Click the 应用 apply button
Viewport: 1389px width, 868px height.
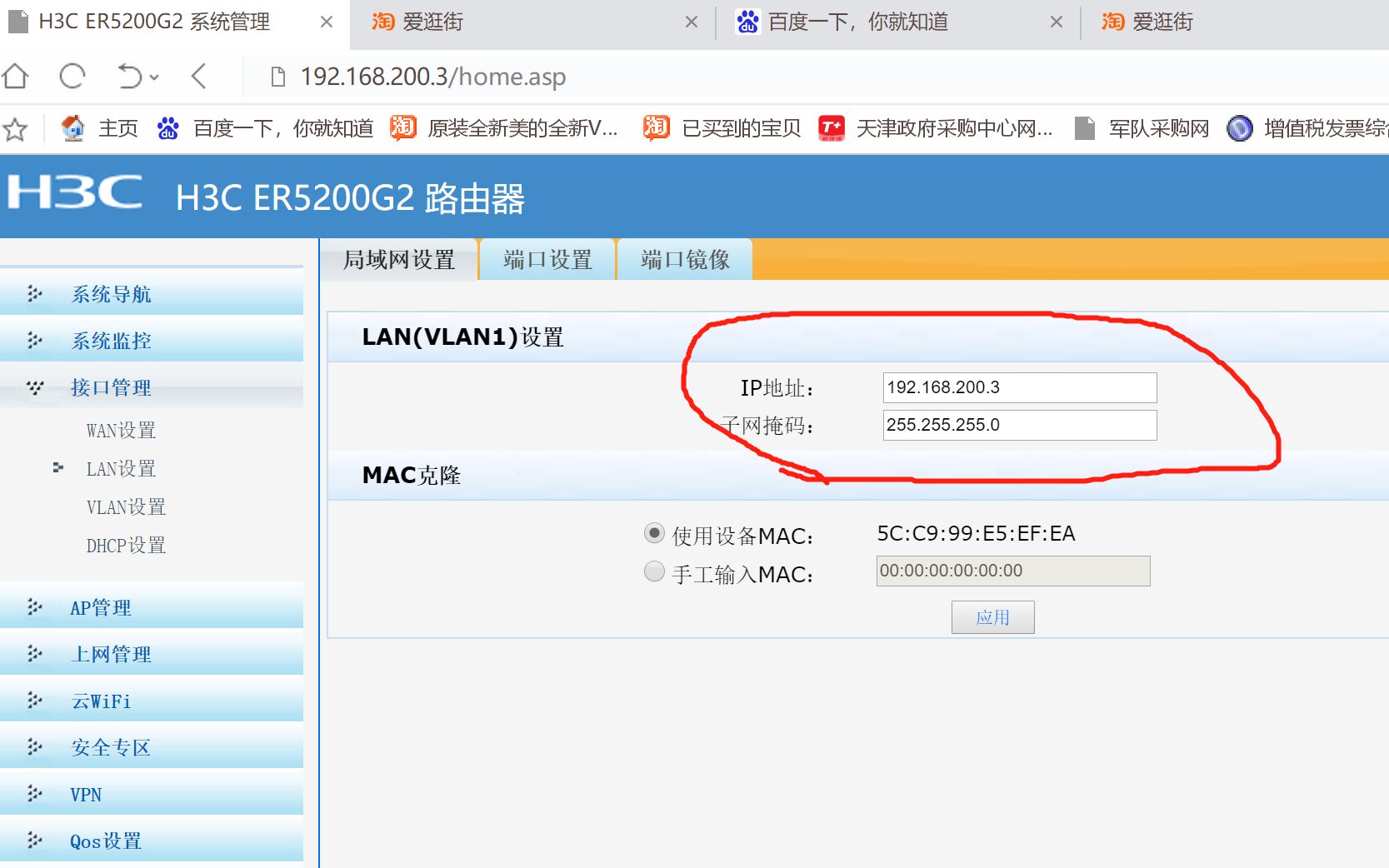[x=992, y=617]
